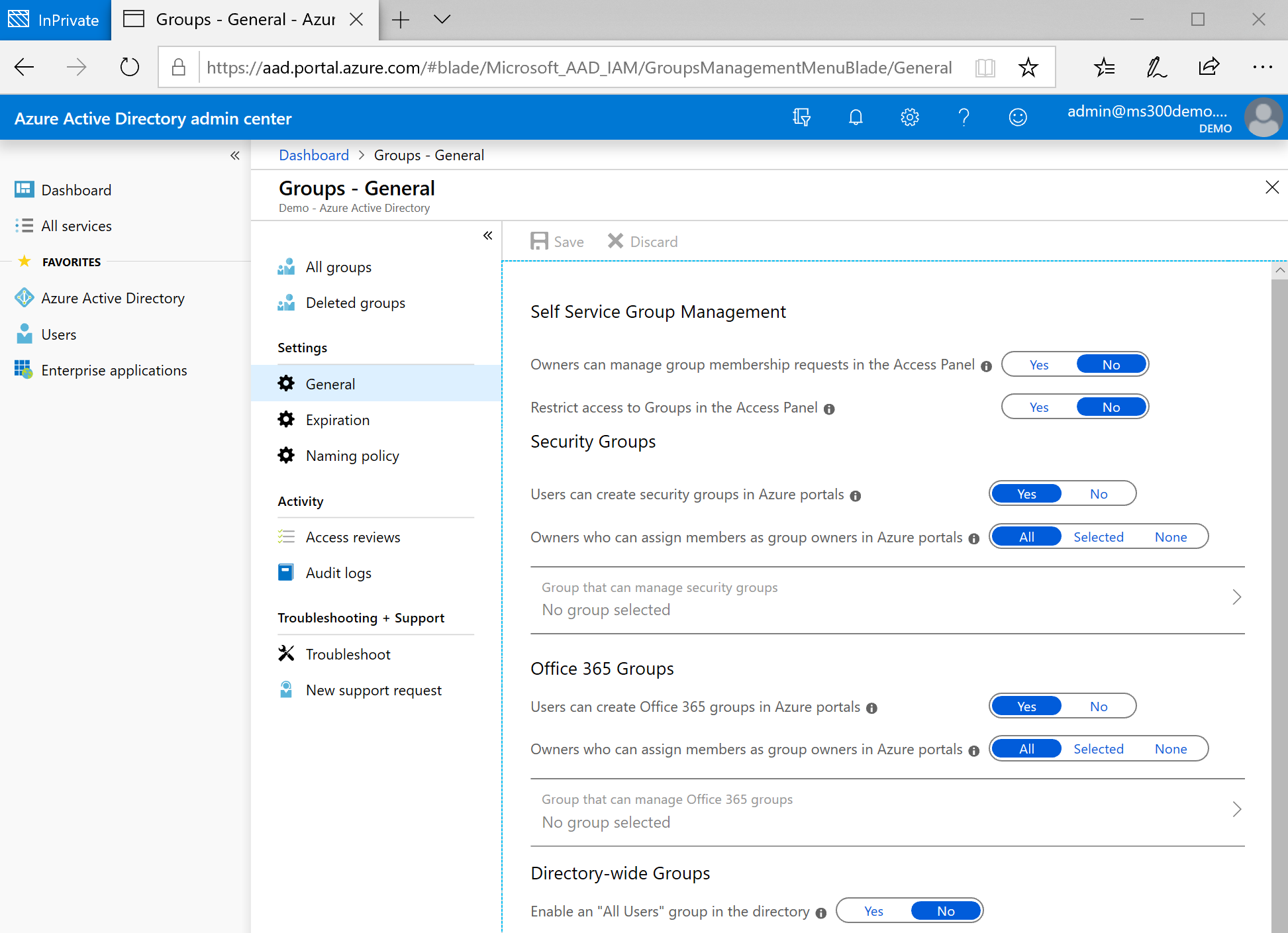Click info icon beside Enable an All Users group
The width and height of the screenshot is (1288, 933).
point(821,912)
